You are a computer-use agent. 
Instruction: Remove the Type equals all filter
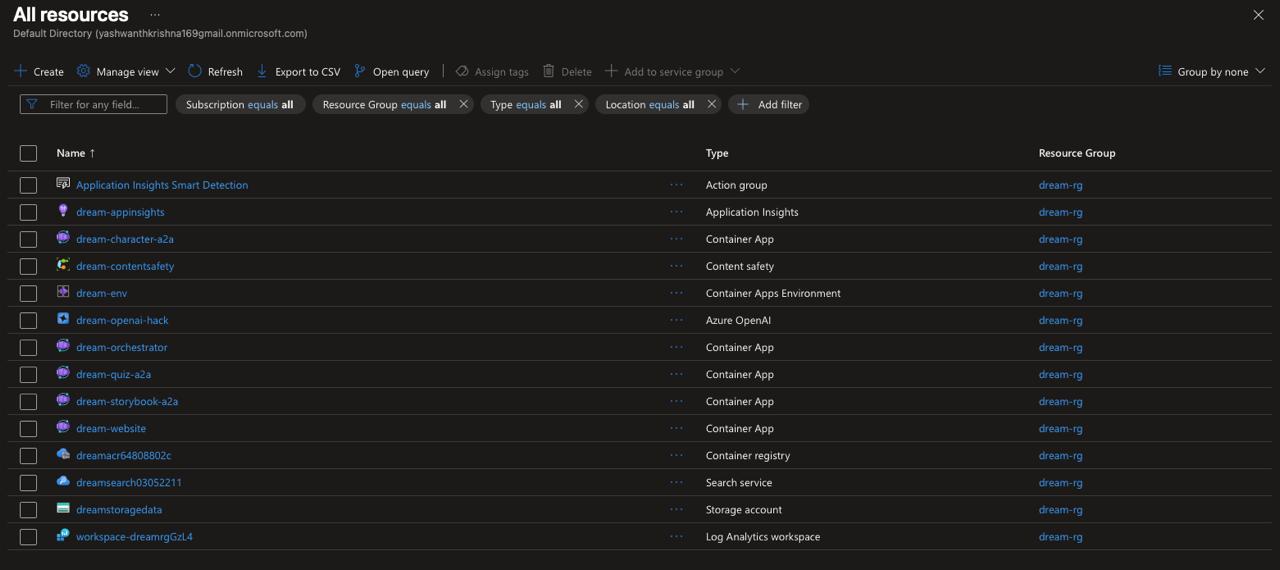[578, 104]
